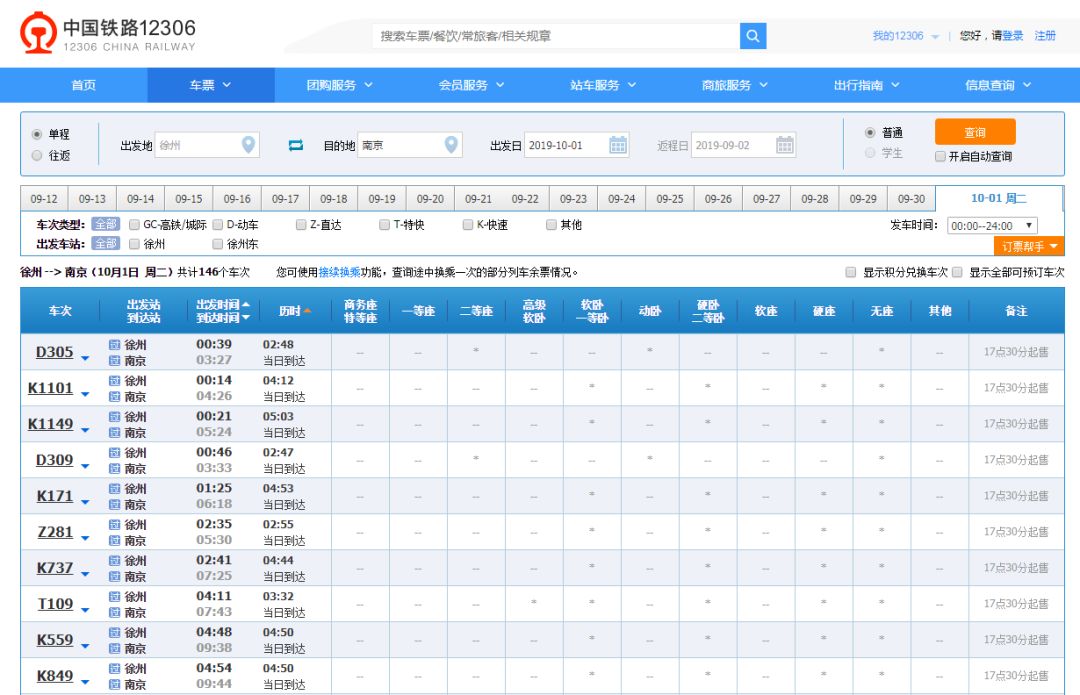Viewport: 1080px width, 695px height.
Task: Click the descending arrow on 到达时间
Action: [x=245, y=319]
